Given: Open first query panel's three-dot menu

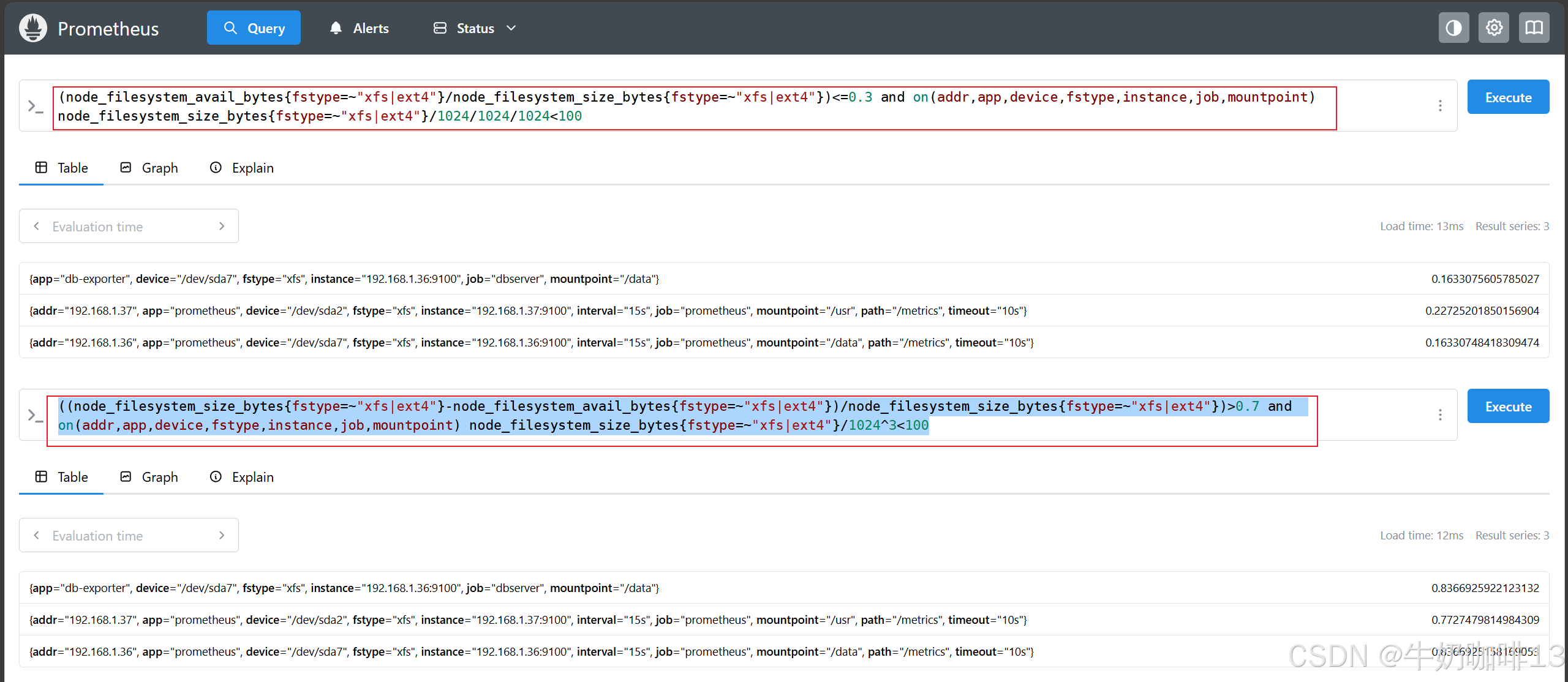Looking at the screenshot, I should click(1440, 106).
